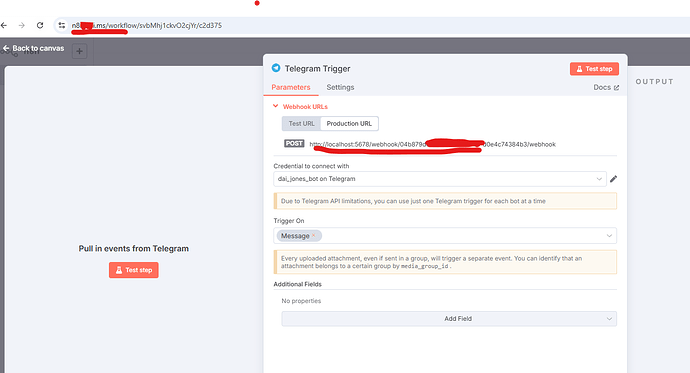This screenshot has width=690, height=373.
Task: Switch to the Settings tab
Action: (x=340, y=87)
